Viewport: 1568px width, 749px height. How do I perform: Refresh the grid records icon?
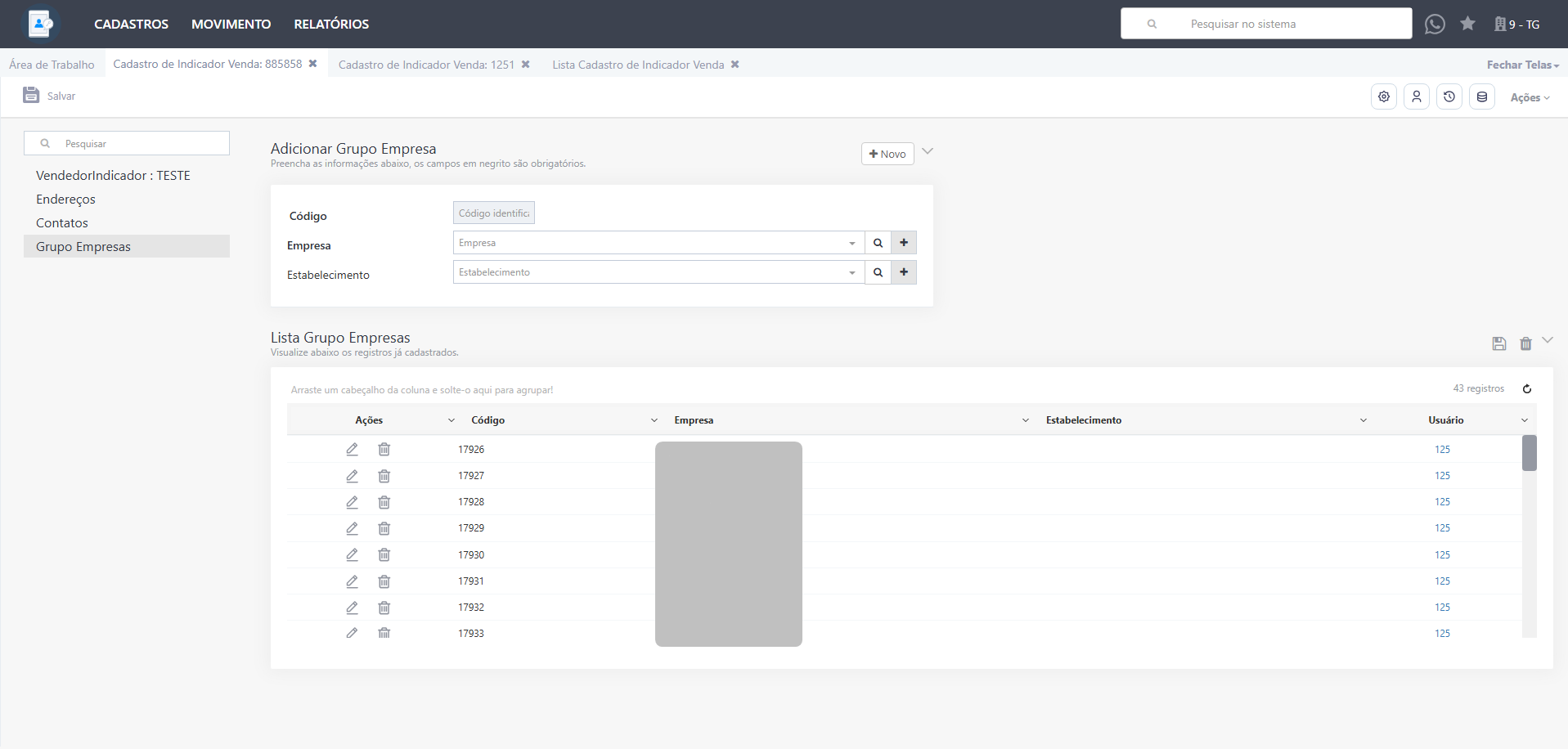tap(1526, 388)
